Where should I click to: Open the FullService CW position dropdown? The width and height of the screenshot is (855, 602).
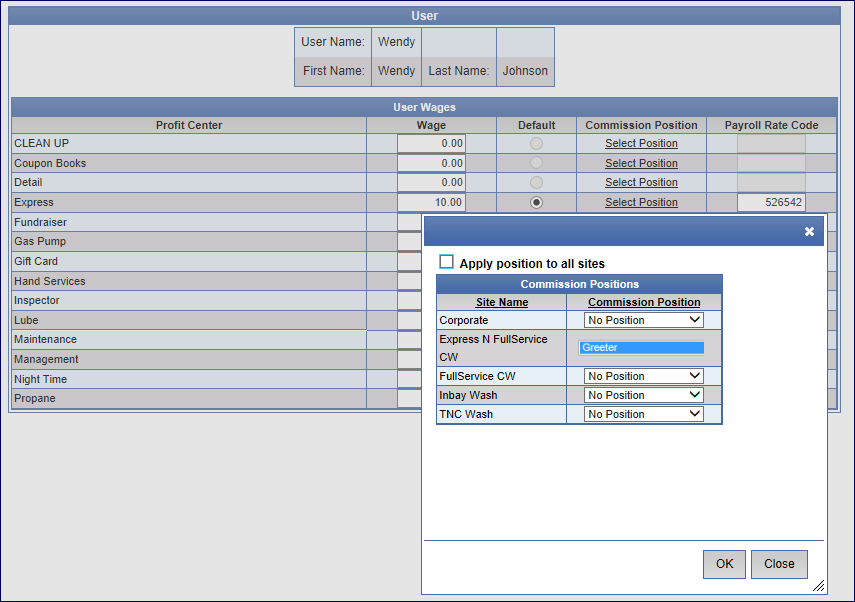click(643, 376)
